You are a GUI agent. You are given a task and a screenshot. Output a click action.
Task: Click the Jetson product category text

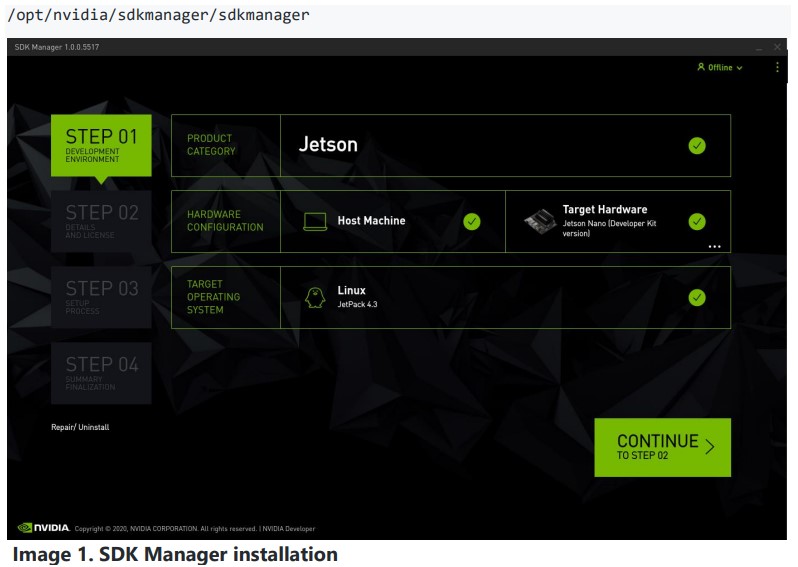pyautogui.click(x=328, y=145)
